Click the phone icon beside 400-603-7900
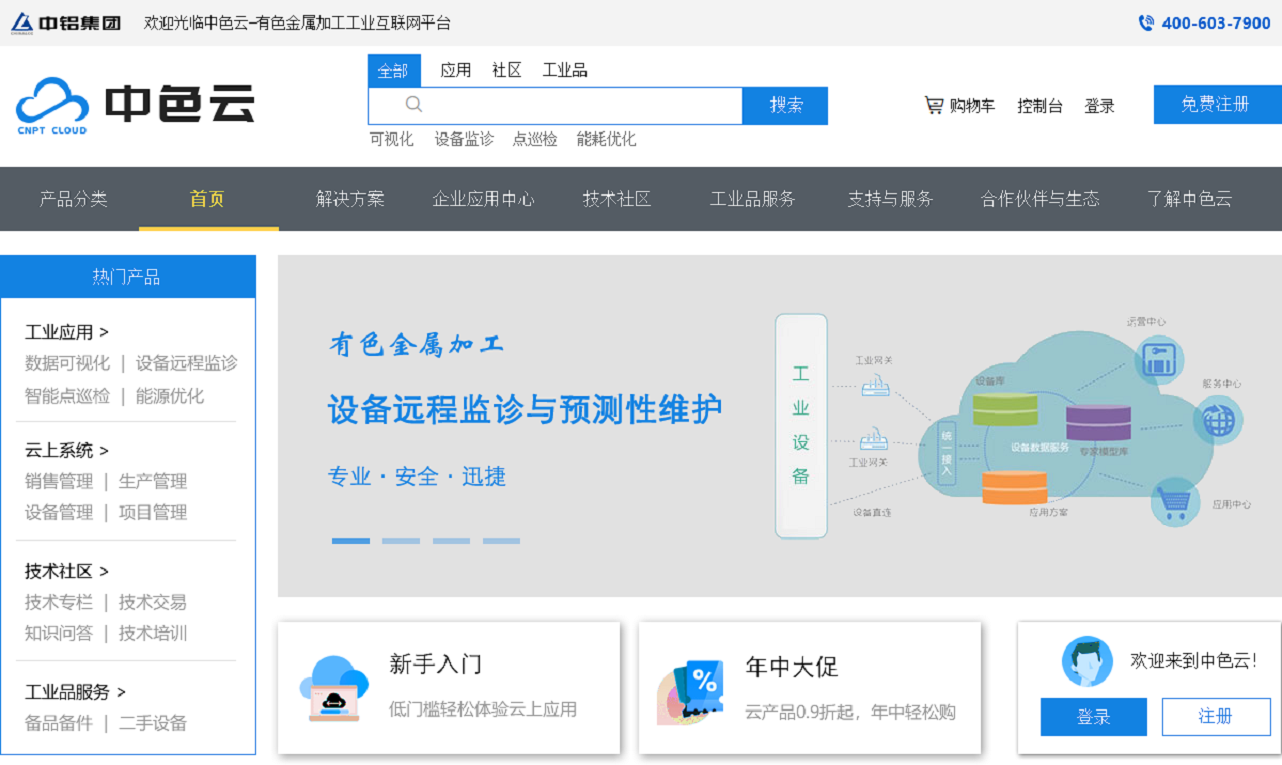 [x=1146, y=23]
